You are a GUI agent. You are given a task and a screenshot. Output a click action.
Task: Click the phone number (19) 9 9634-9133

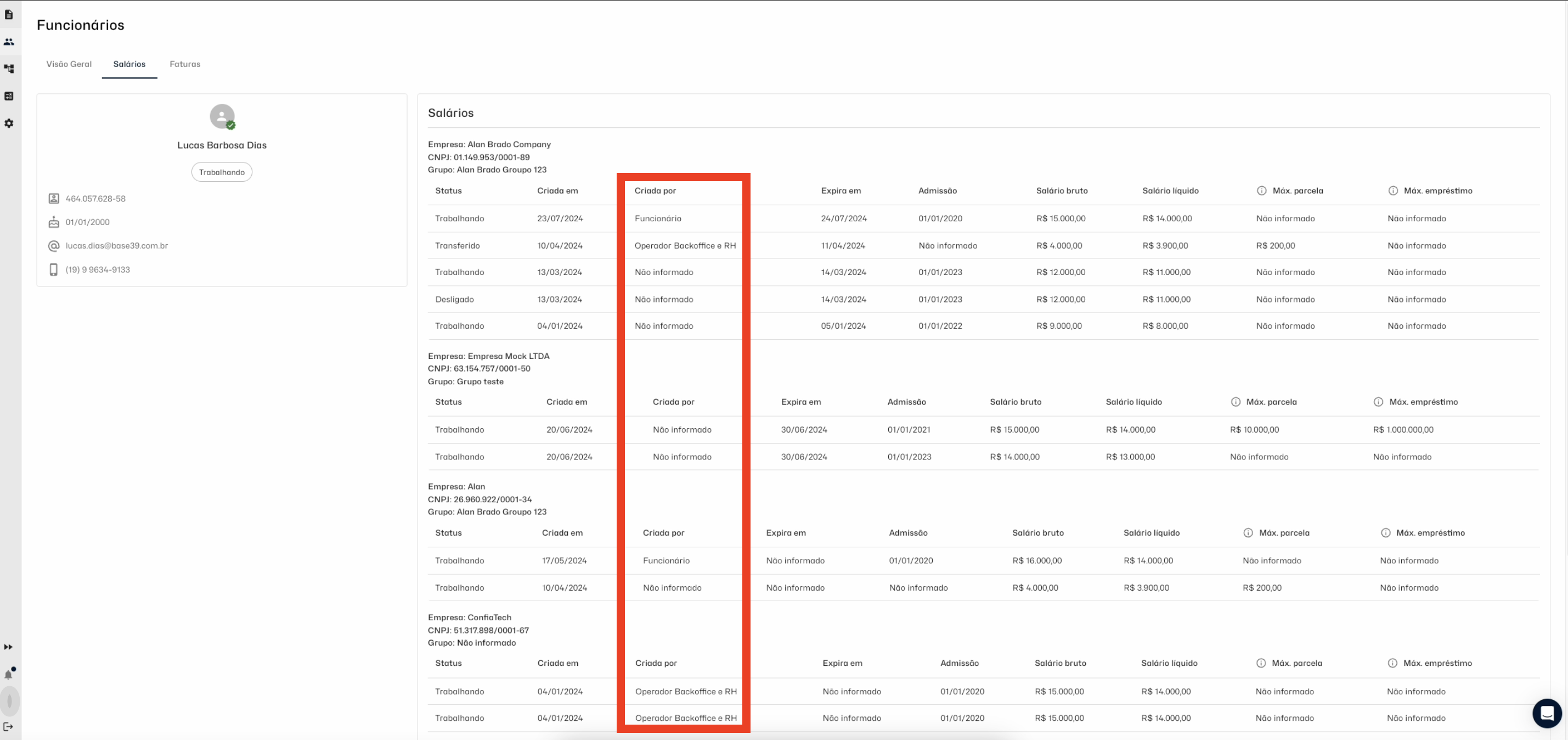pyautogui.click(x=98, y=270)
